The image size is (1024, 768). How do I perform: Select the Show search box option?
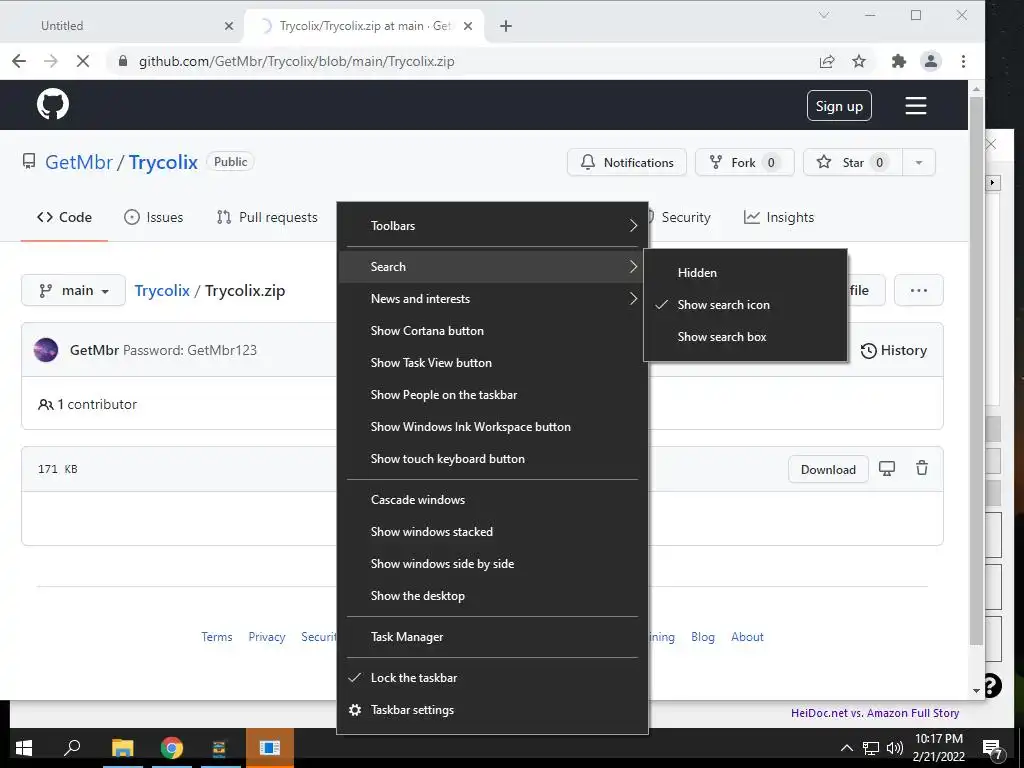745,337
